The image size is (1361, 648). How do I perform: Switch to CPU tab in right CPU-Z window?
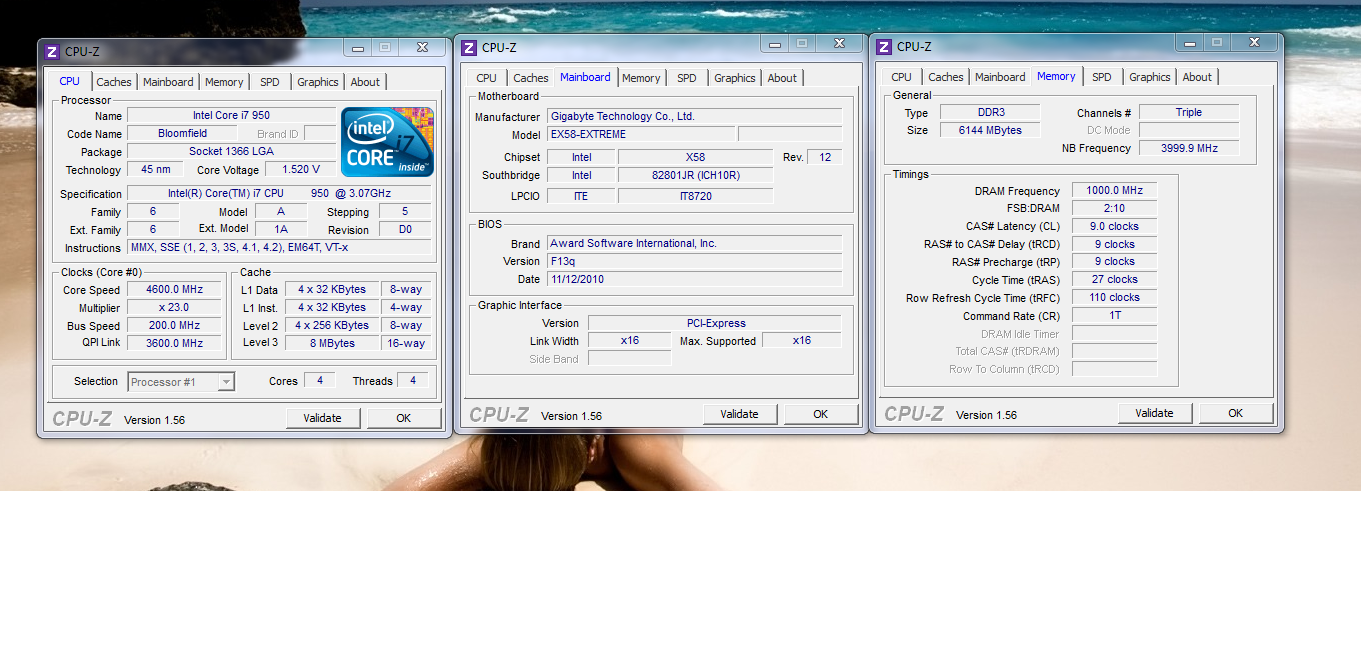pyautogui.click(x=901, y=77)
